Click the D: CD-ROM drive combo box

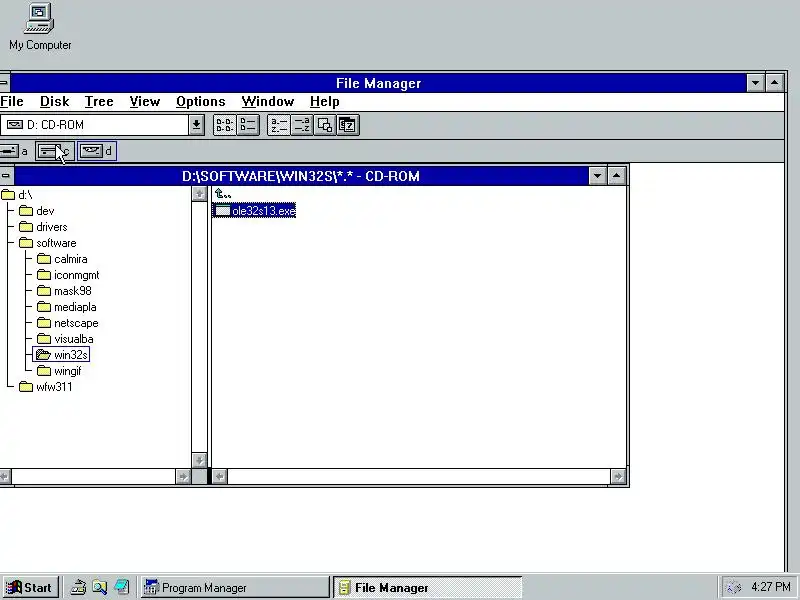(x=95, y=125)
